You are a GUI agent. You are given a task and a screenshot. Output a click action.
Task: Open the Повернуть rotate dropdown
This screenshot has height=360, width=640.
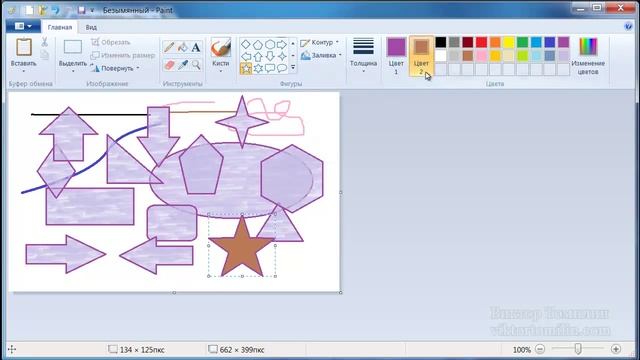(116, 68)
